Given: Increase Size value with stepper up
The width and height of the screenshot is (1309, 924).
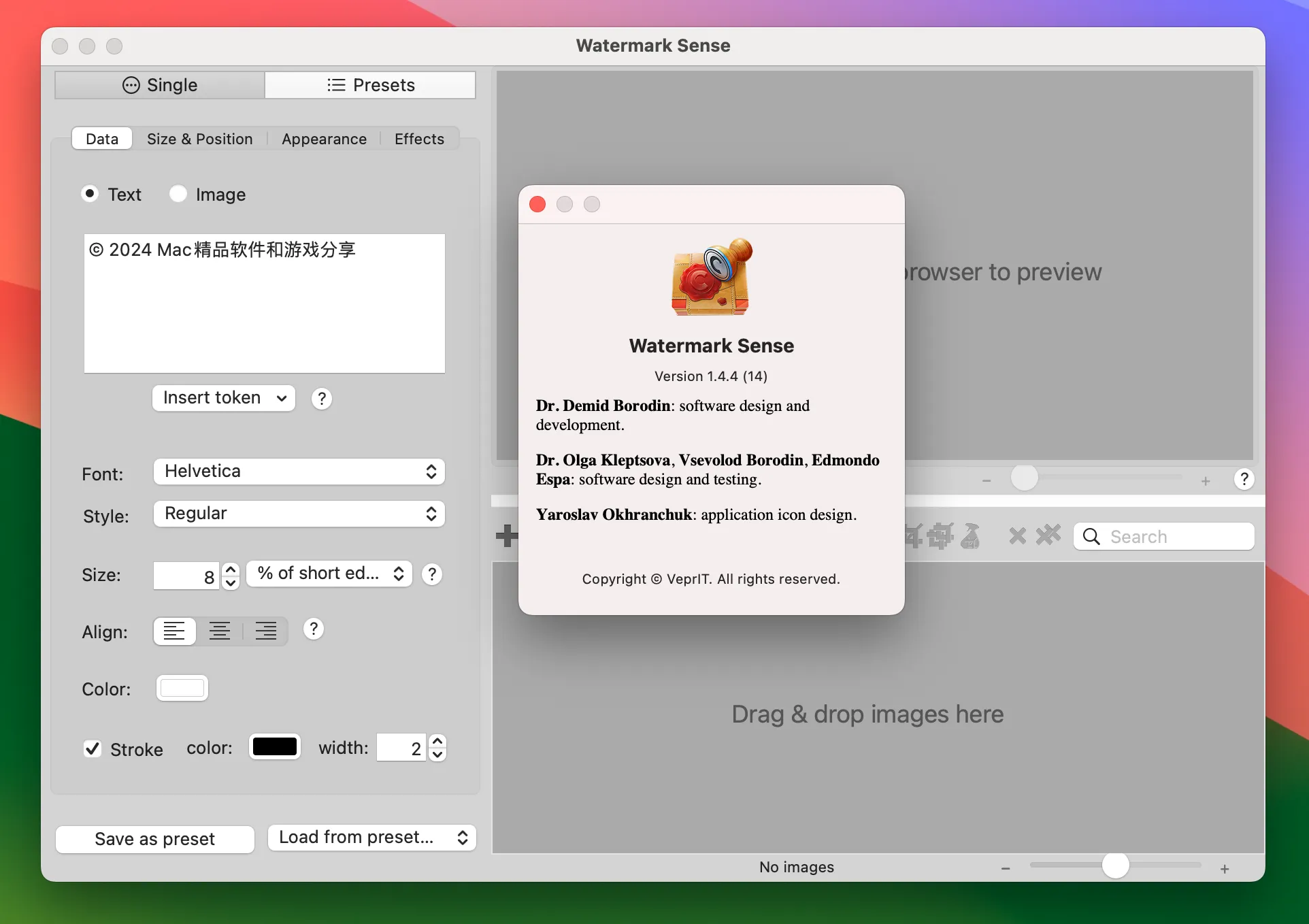Looking at the screenshot, I should (x=231, y=569).
